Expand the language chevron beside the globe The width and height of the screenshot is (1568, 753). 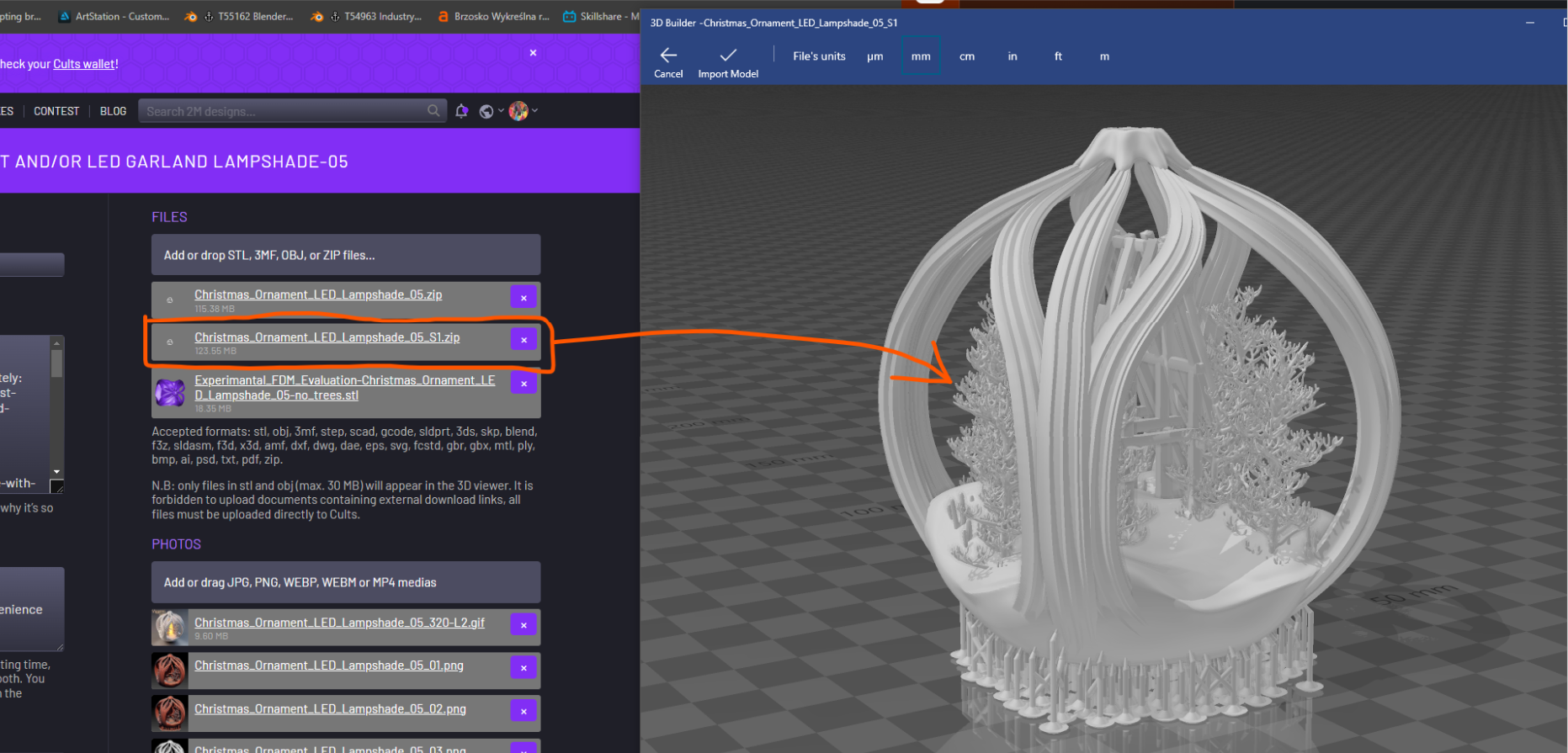(501, 110)
